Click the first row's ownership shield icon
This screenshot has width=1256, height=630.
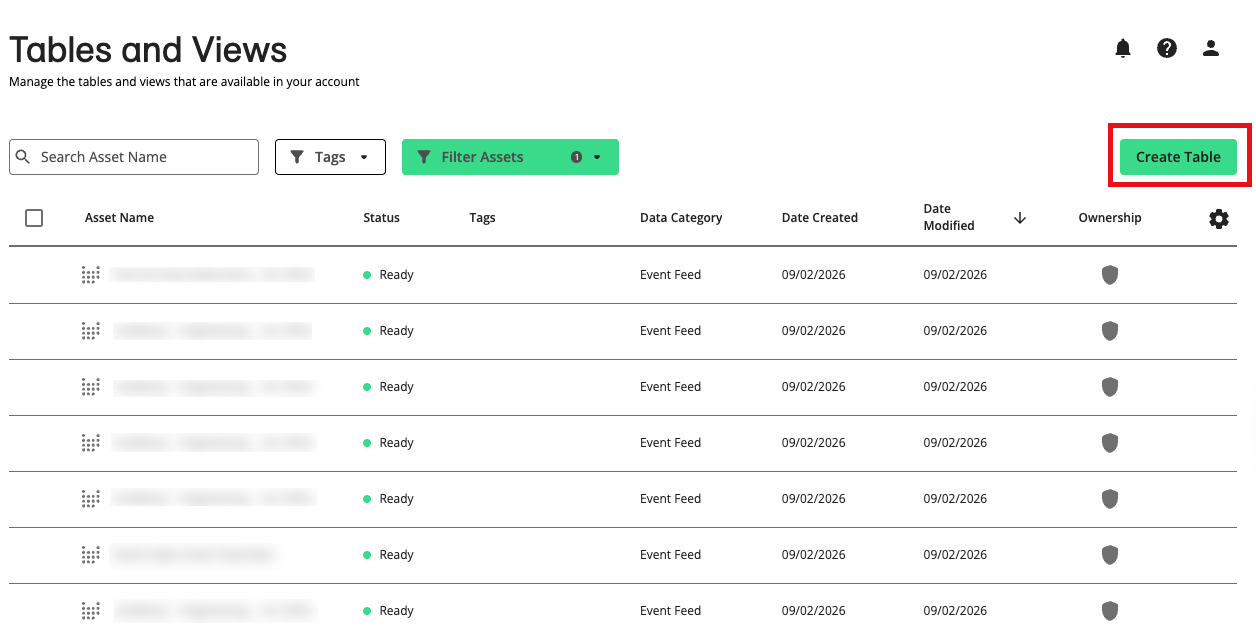tap(1110, 275)
